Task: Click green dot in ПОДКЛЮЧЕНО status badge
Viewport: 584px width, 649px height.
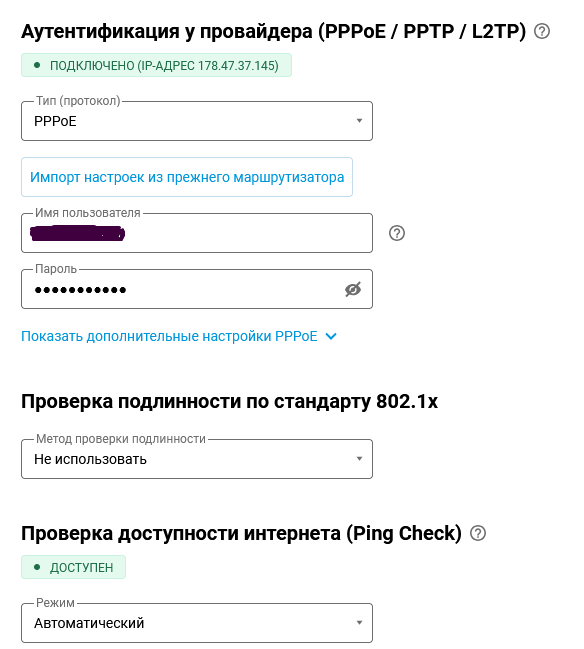Action: coord(37,65)
